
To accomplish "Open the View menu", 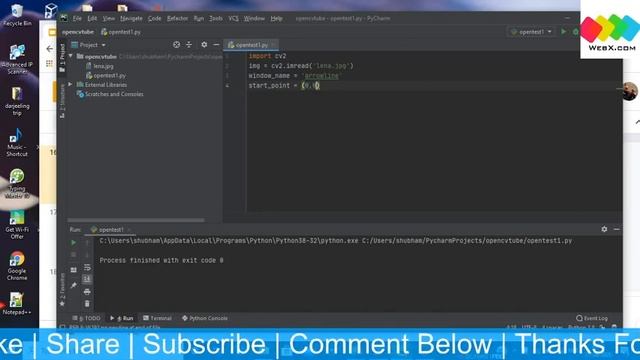I will [x=109, y=18].
